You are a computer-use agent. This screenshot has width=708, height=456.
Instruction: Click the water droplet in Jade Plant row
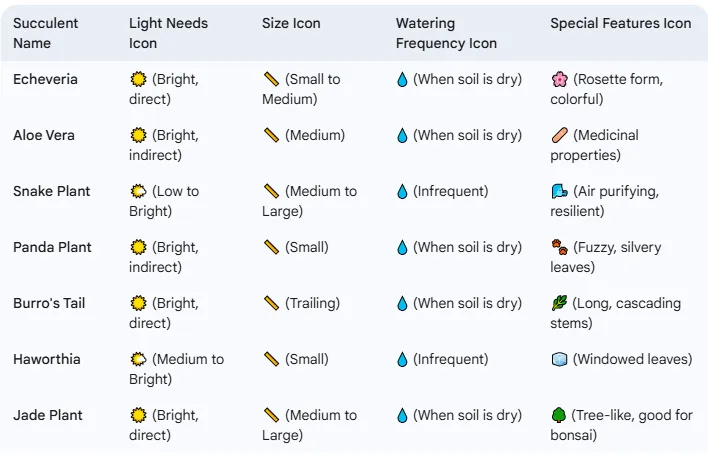(x=402, y=415)
